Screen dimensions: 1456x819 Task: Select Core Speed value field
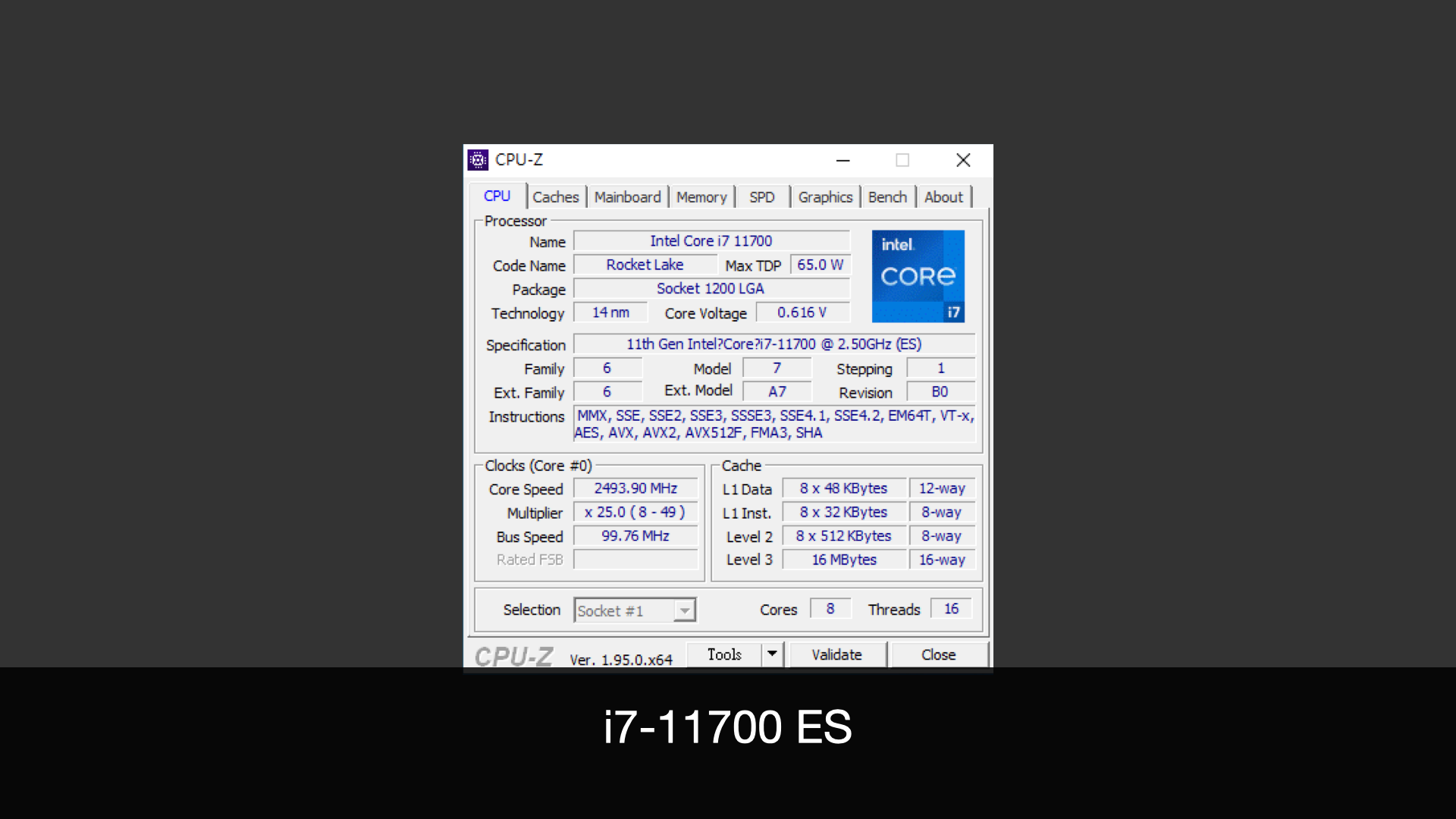pyautogui.click(x=636, y=487)
